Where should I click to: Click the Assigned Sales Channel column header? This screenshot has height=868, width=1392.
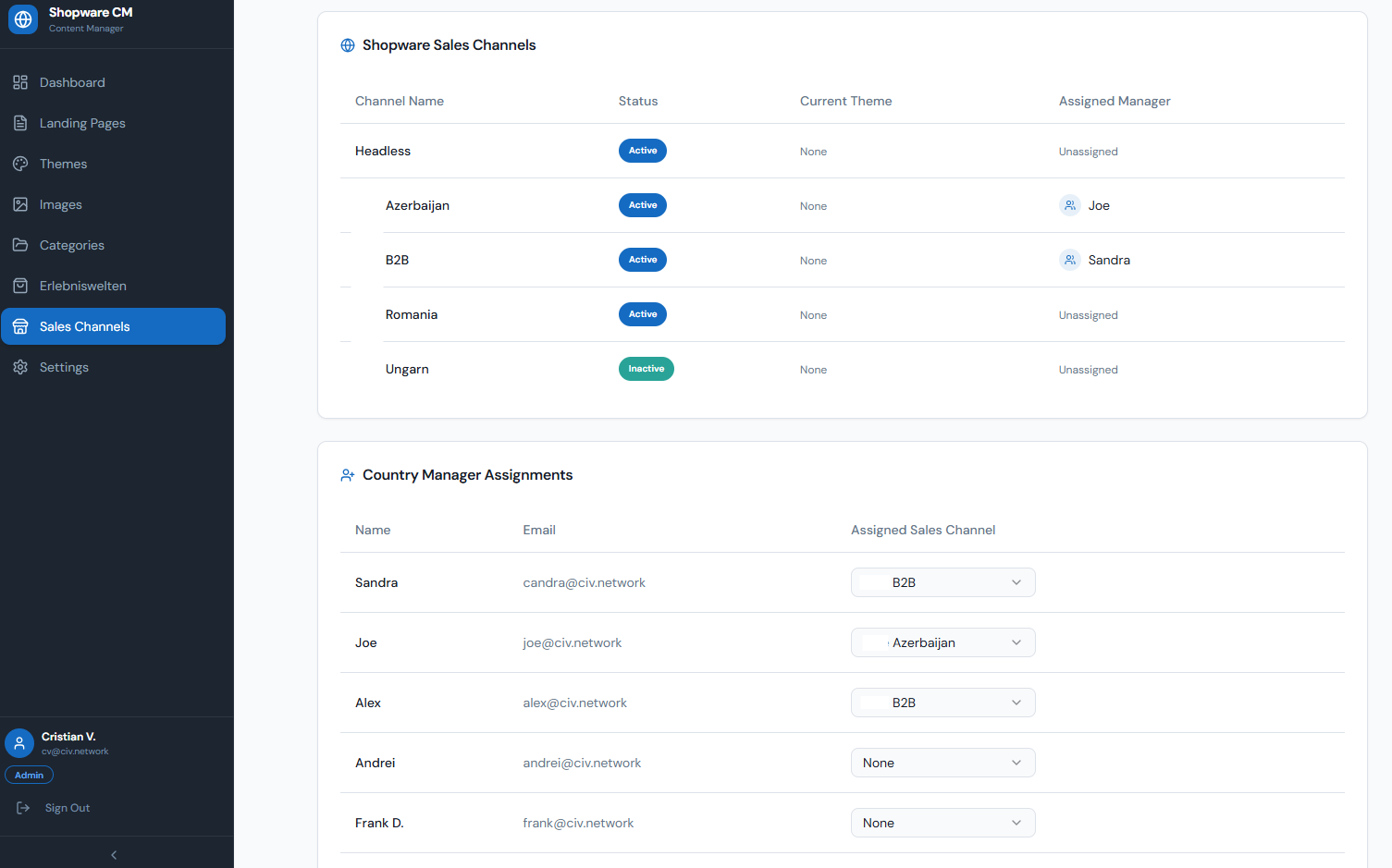click(923, 530)
